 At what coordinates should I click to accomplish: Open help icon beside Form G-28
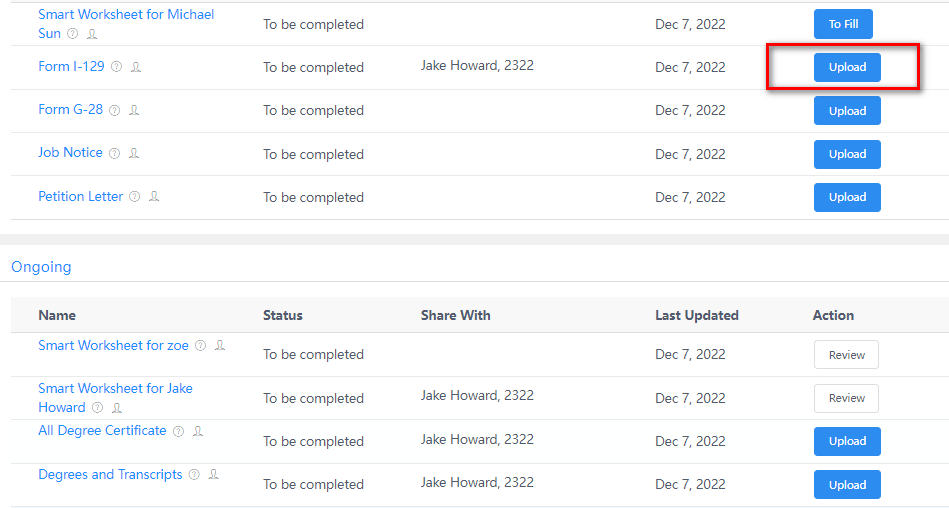tap(114, 110)
